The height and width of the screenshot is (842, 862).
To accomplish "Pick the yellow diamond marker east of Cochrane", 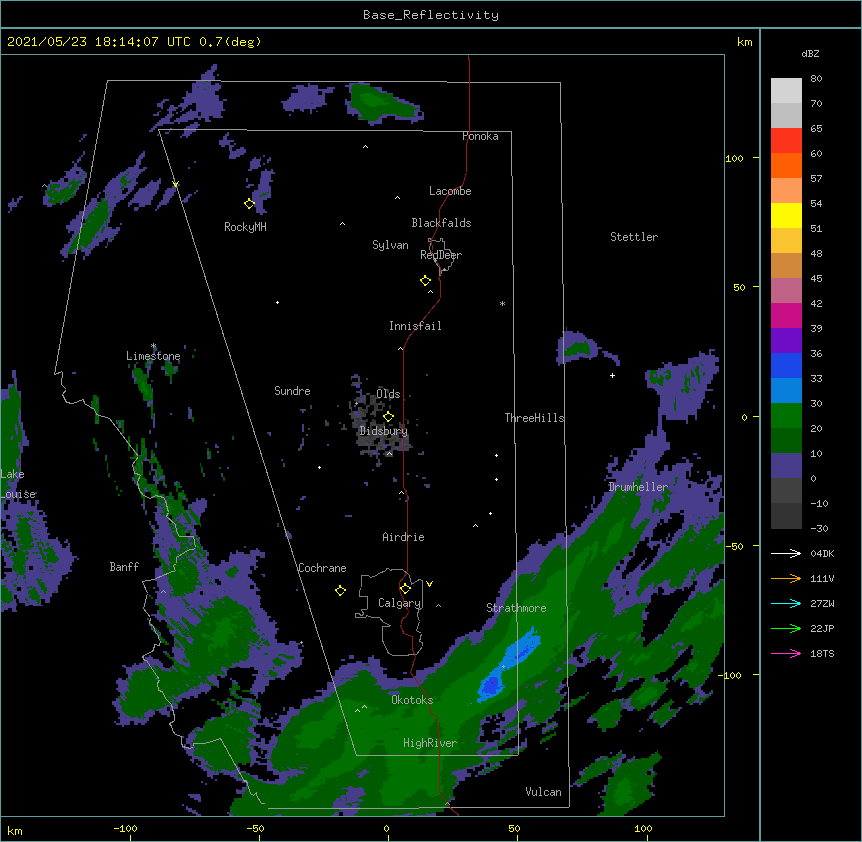I will (x=340, y=590).
